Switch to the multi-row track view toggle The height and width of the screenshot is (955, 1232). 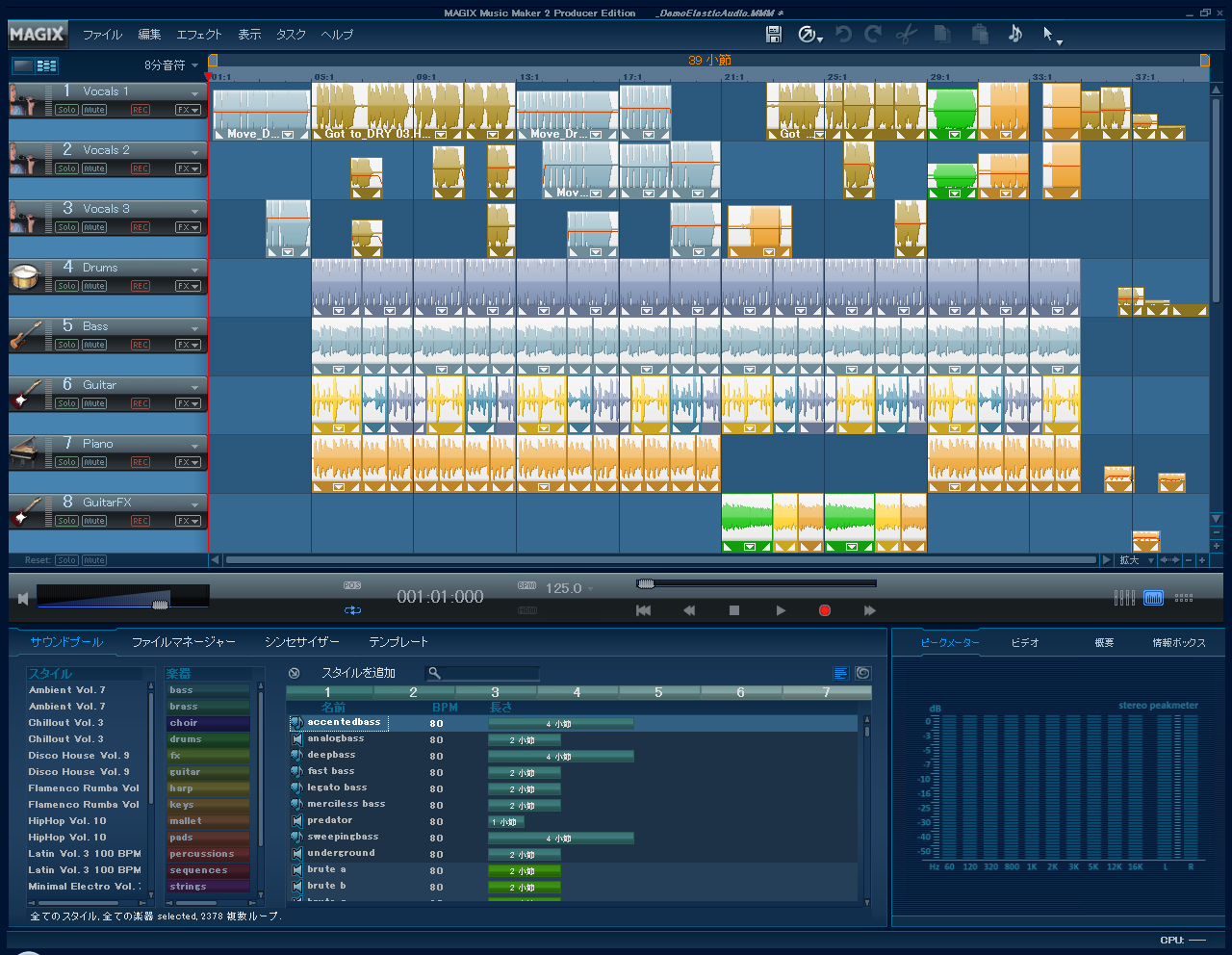point(47,65)
